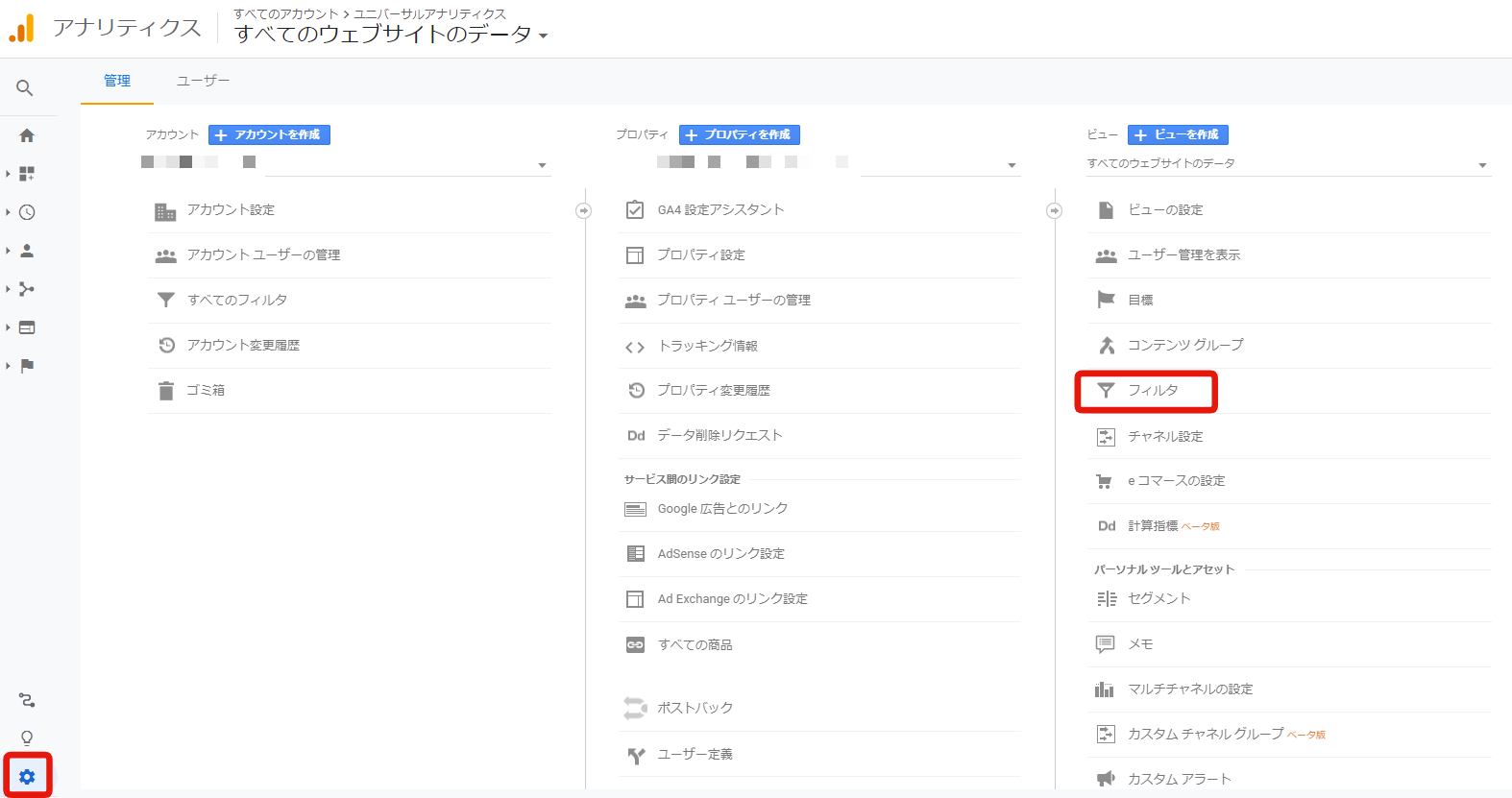Image resolution: width=1512 pixels, height=798 pixels.
Task: Click the メモ speech bubble icon
Action: click(1106, 643)
